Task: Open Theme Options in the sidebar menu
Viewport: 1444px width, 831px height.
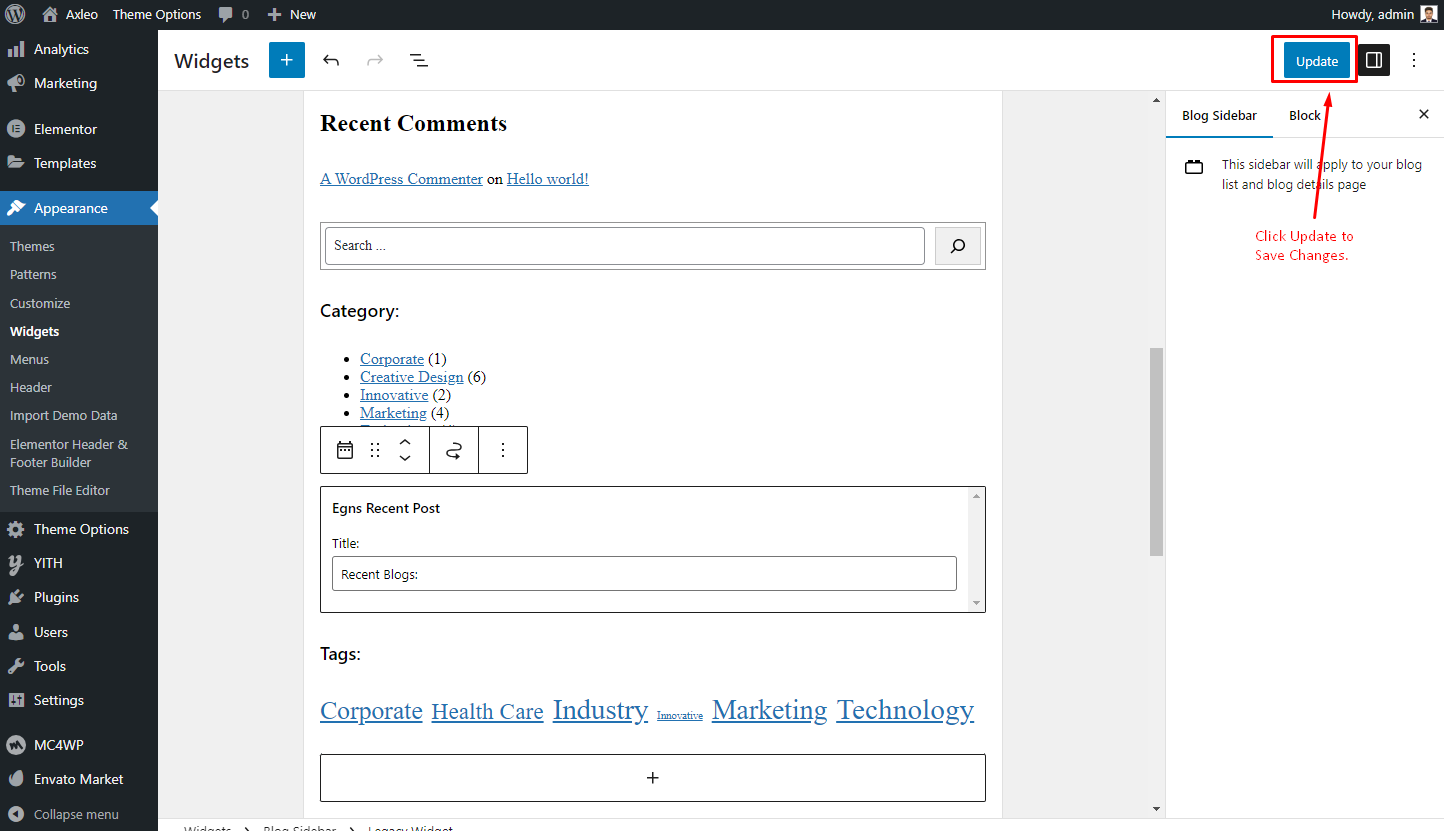Action: (79, 529)
